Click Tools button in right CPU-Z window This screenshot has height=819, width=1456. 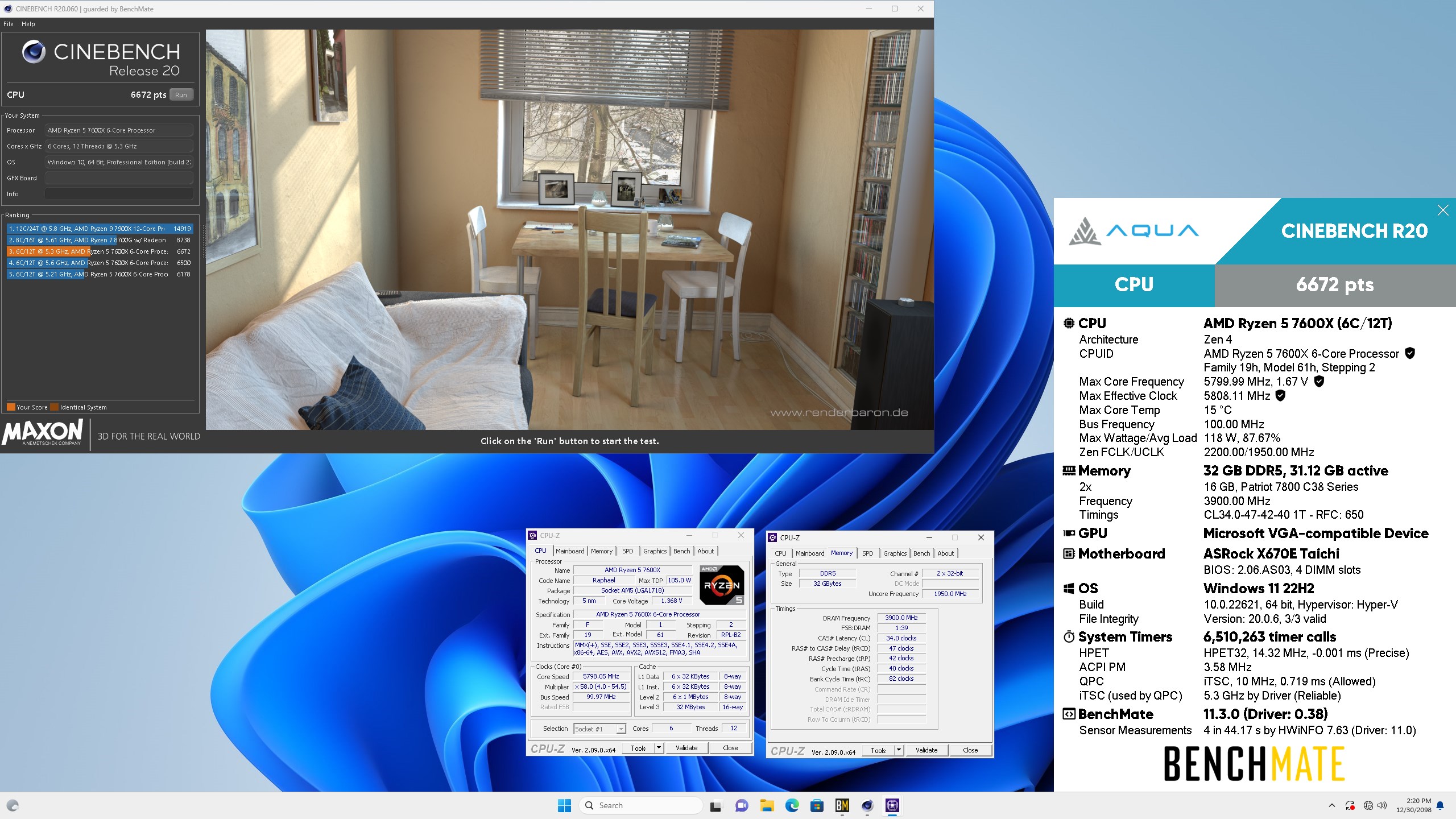tap(878, 751)
